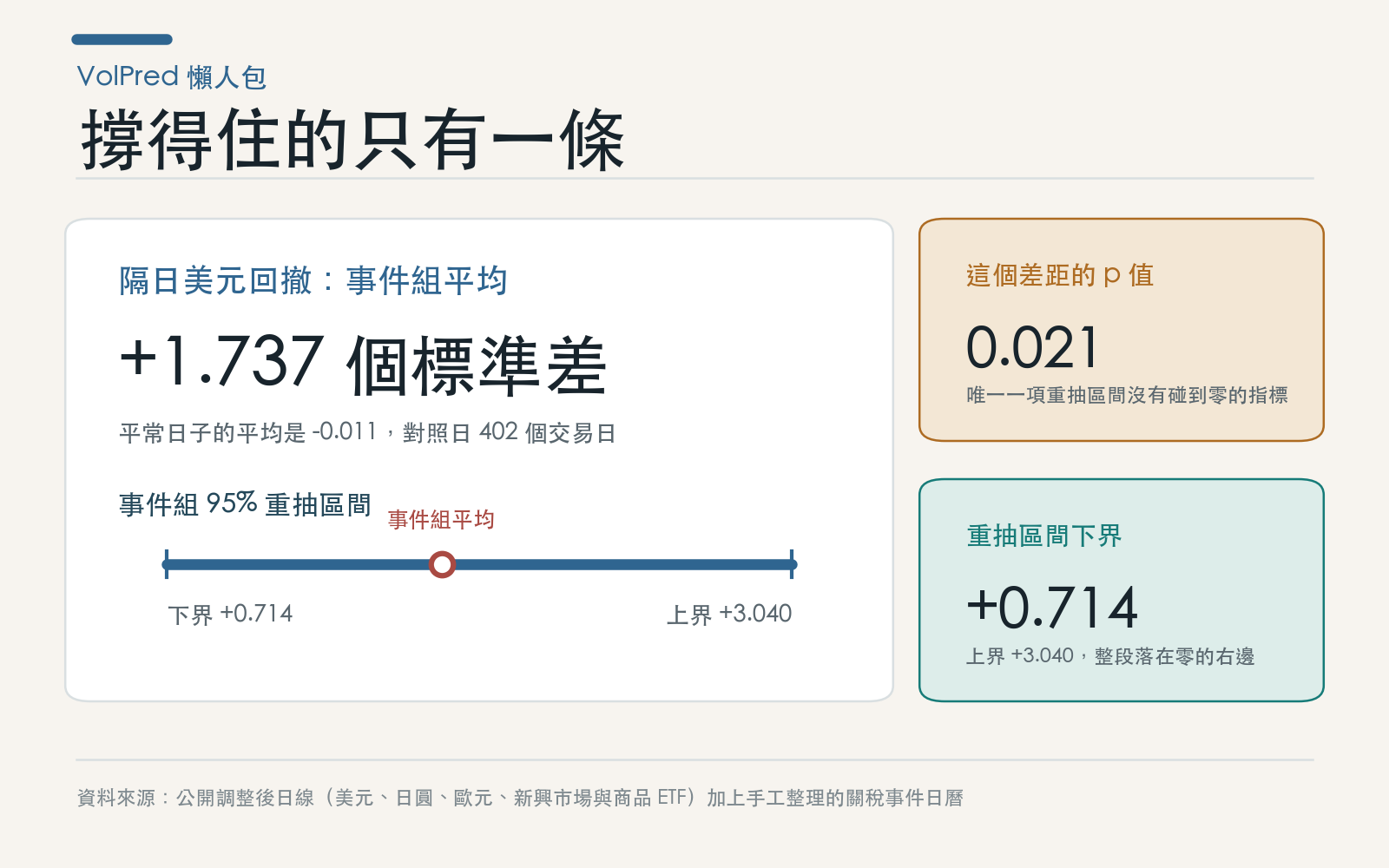Select the note '上界 +3.040，整段落在零的右邊'
Image resolution: width=1389 pixels, height=868 pixels.
1110,656
